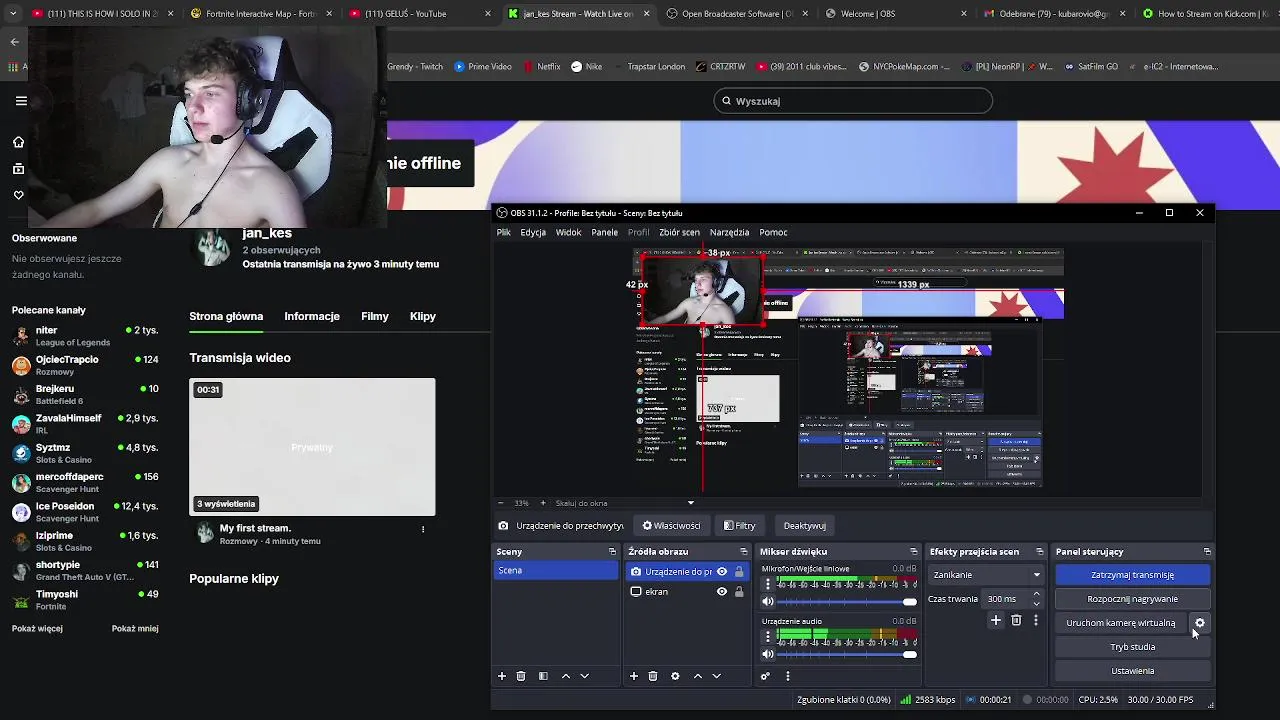Mute the Urządzenie audio channel
Image resolution: width=1280 pixels, height=720 pixels.
768,655
